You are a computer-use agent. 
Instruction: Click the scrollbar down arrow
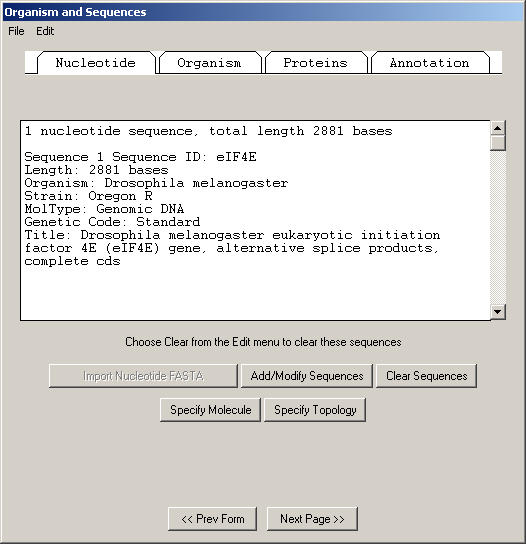(498, 312)
